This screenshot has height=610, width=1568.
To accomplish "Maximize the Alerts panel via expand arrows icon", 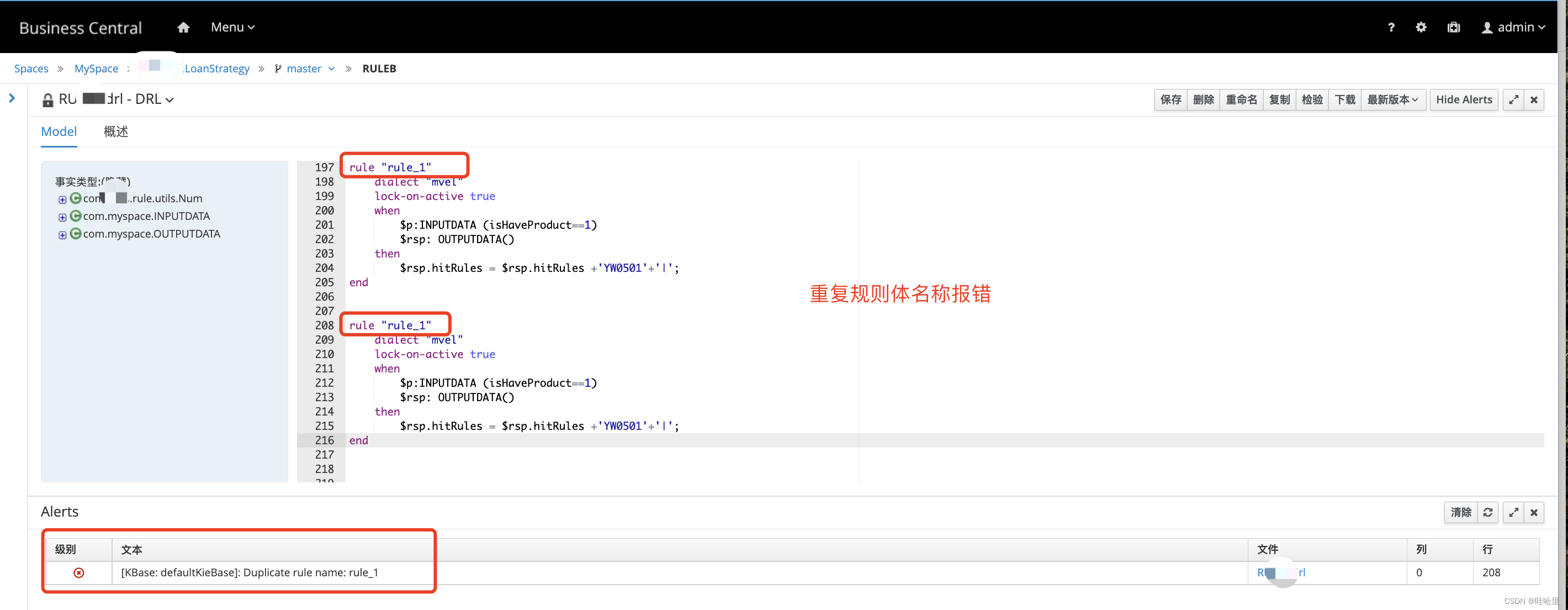I will [1514, 513].
